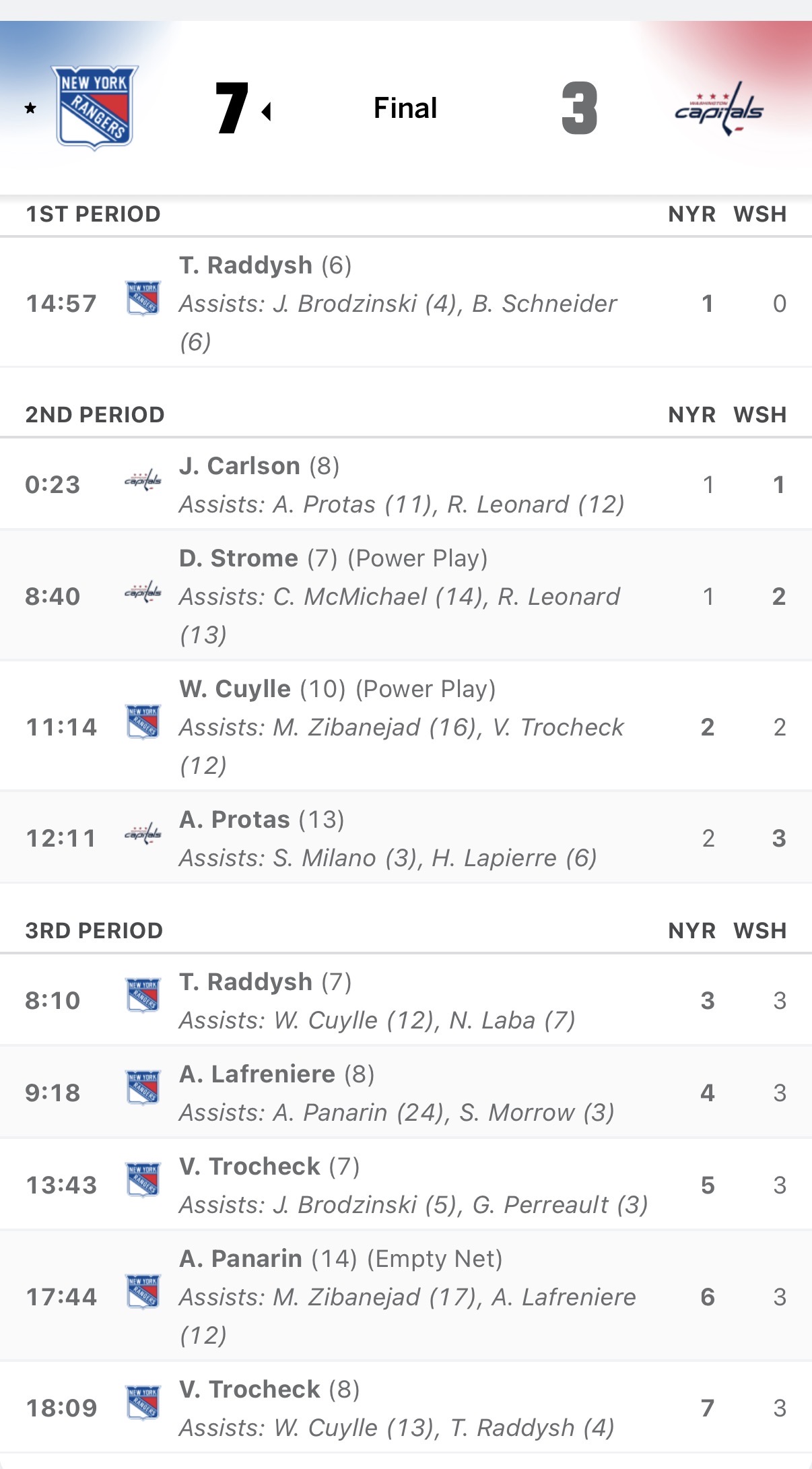Image resolution: width=812 pixels, height=1469 pixels.
Task: Select A. Panarin empty net goal
Action: tap(240, 1259)
